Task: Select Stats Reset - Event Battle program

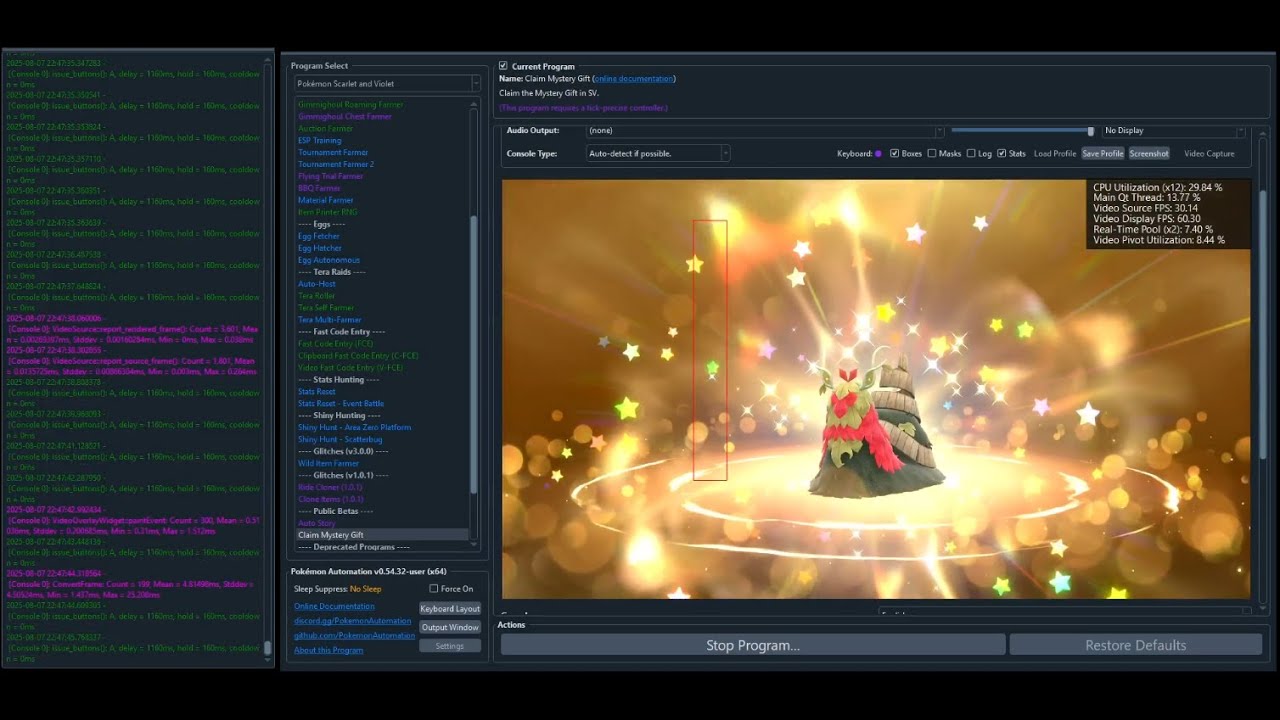Action: click(x=340, y=405)
